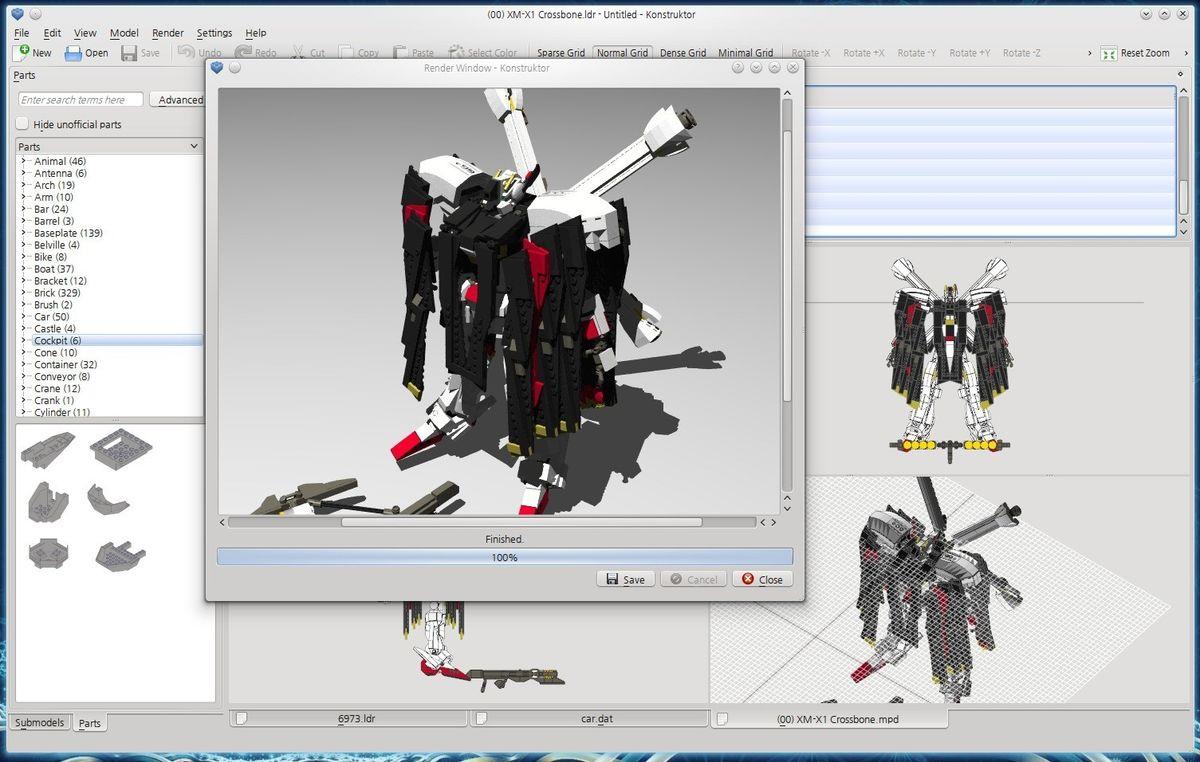Click the render view vertical scrollbar
The image size is (1200, 762).
point(787,296)
